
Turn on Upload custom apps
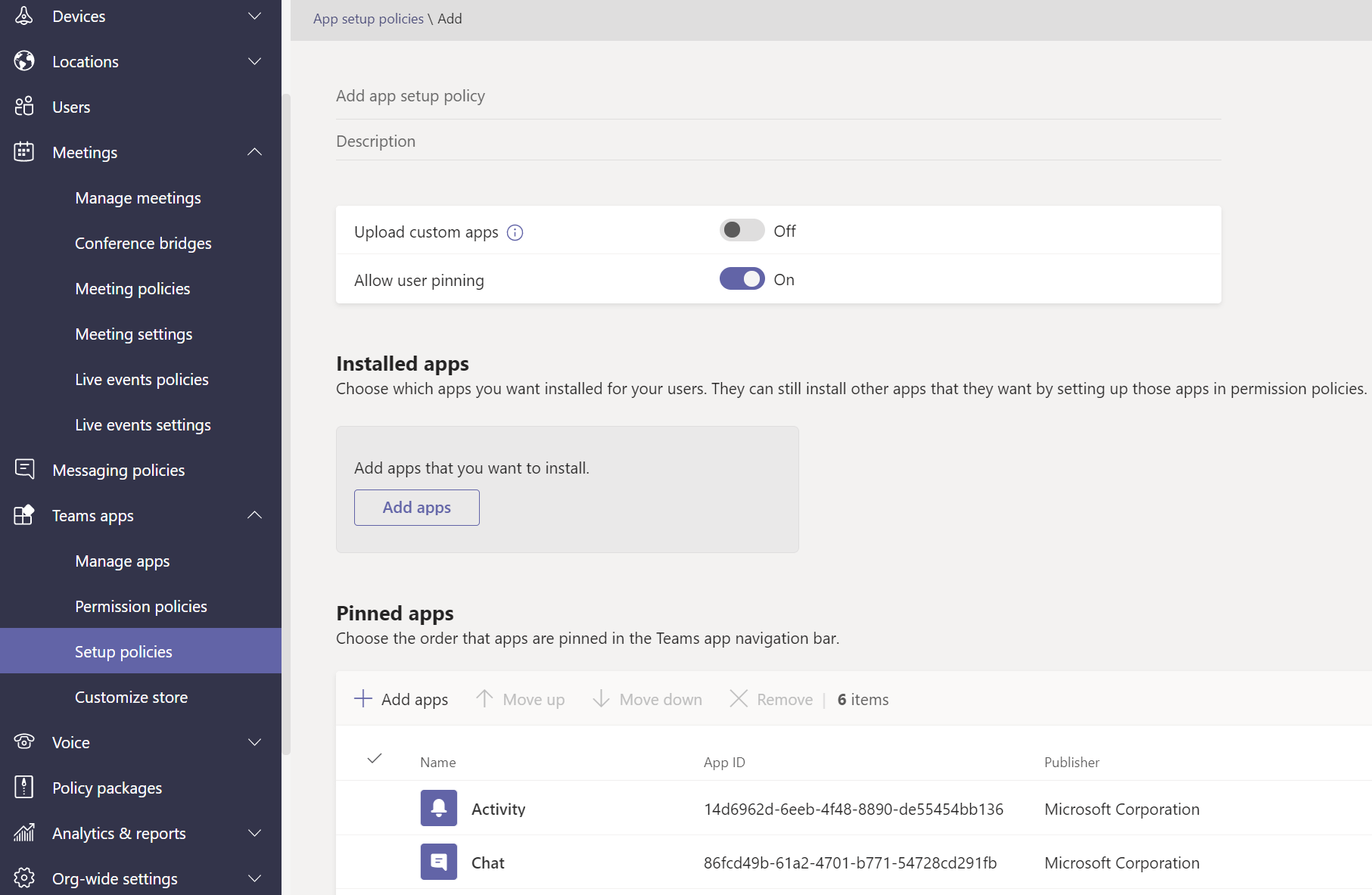click(742, 230)
